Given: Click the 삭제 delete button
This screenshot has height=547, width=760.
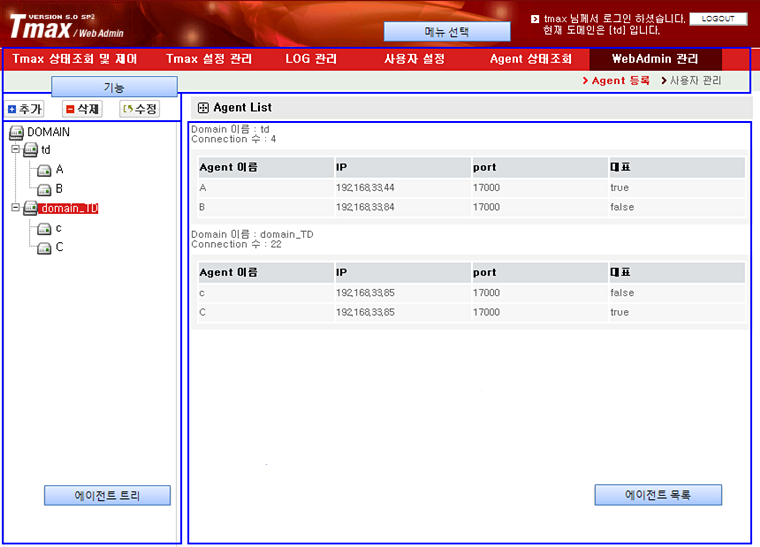Looking at the screenshot, I should coord(82,109).
